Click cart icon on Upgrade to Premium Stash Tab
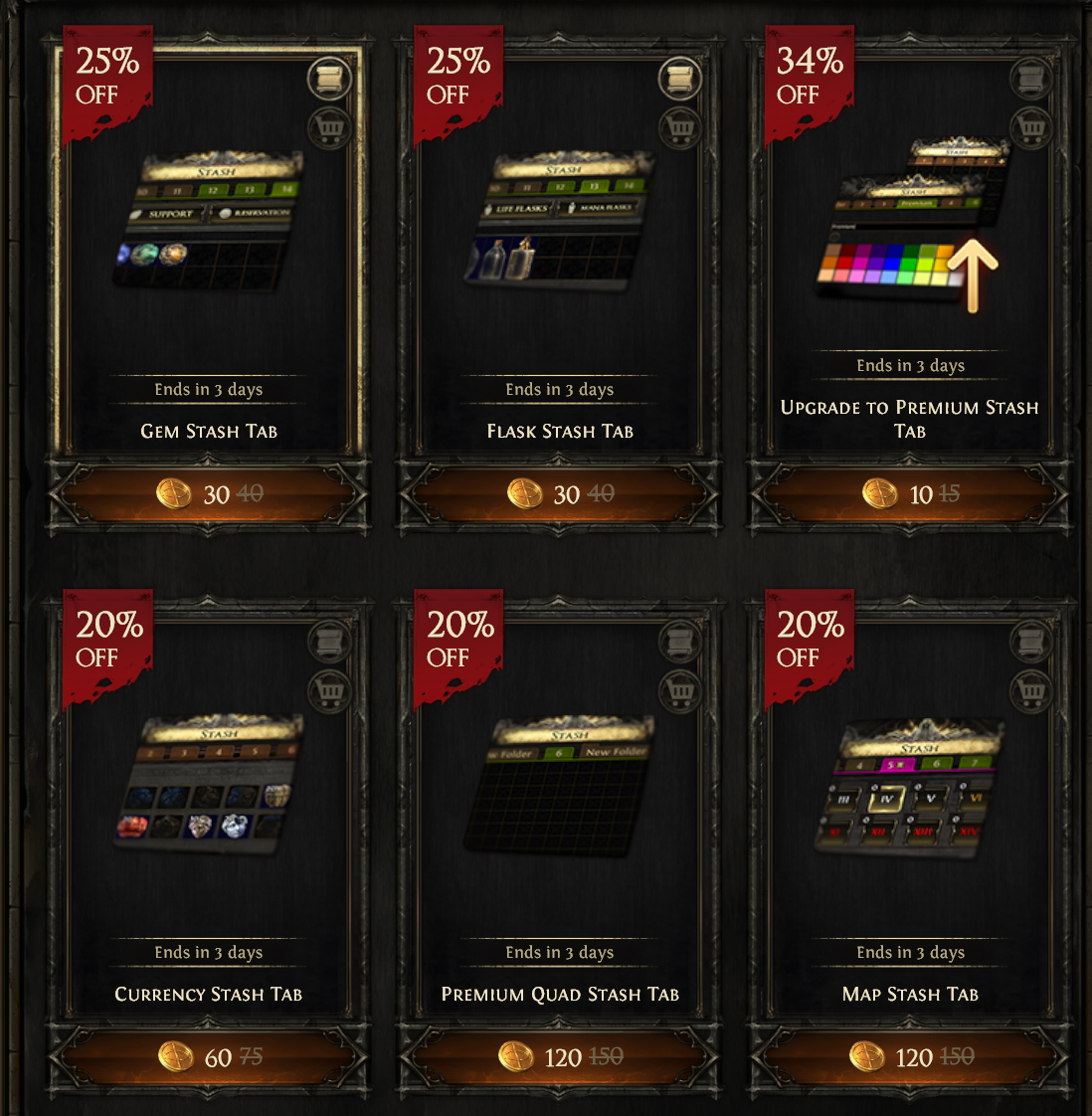Image resolution: width=1092 pixels, height=1116 pixels. click(x=1031, y=127)
